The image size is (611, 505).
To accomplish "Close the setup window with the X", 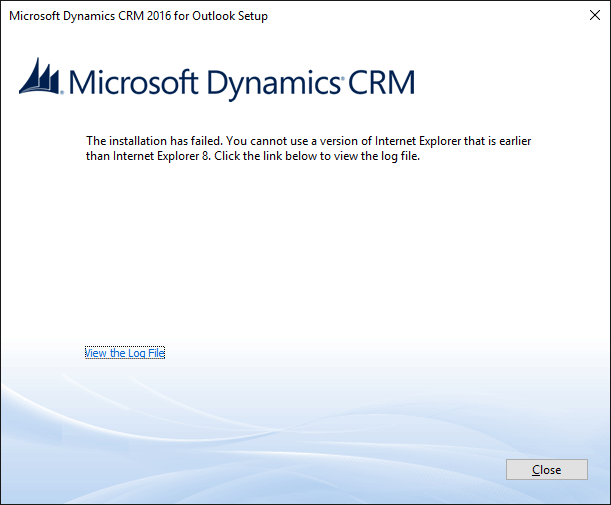I will (x=587, y=16).
